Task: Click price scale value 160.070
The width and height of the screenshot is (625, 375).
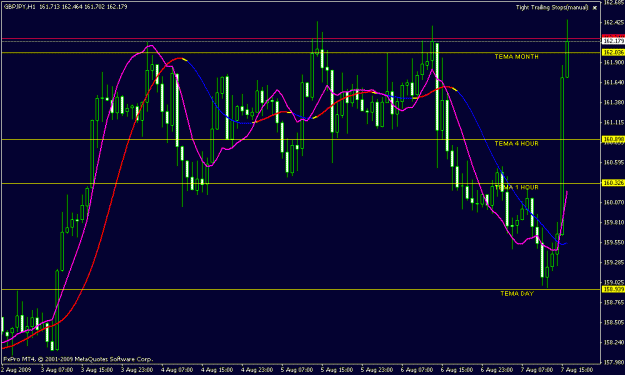Action: point(614,202)
